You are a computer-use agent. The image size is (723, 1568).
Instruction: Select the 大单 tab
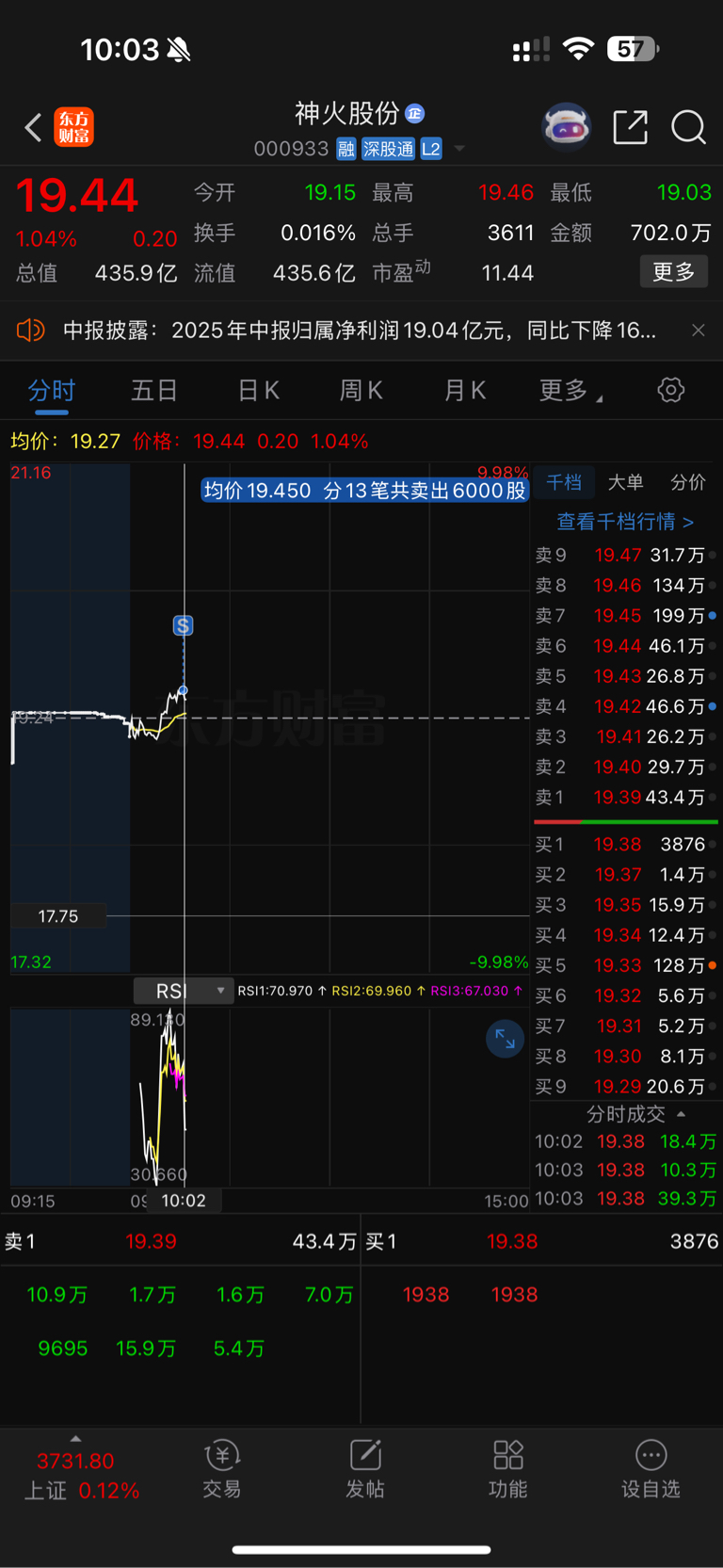click(x=625, y=482)
